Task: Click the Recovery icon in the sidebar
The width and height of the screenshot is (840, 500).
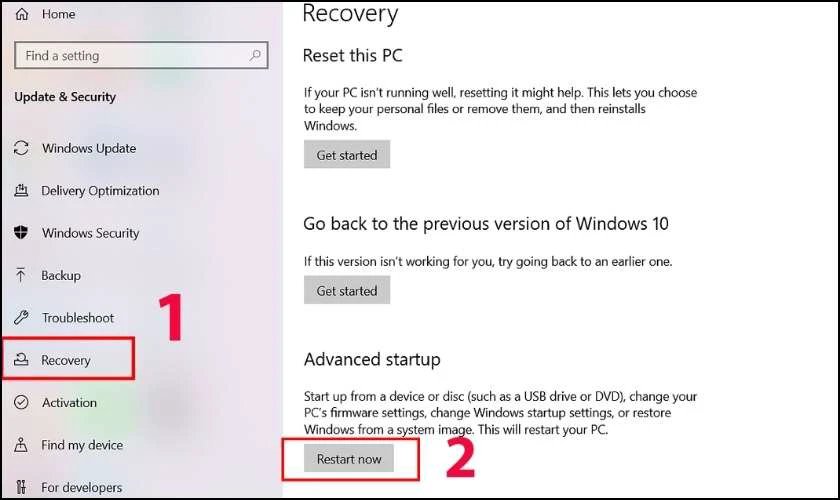Action: [21, 360]
